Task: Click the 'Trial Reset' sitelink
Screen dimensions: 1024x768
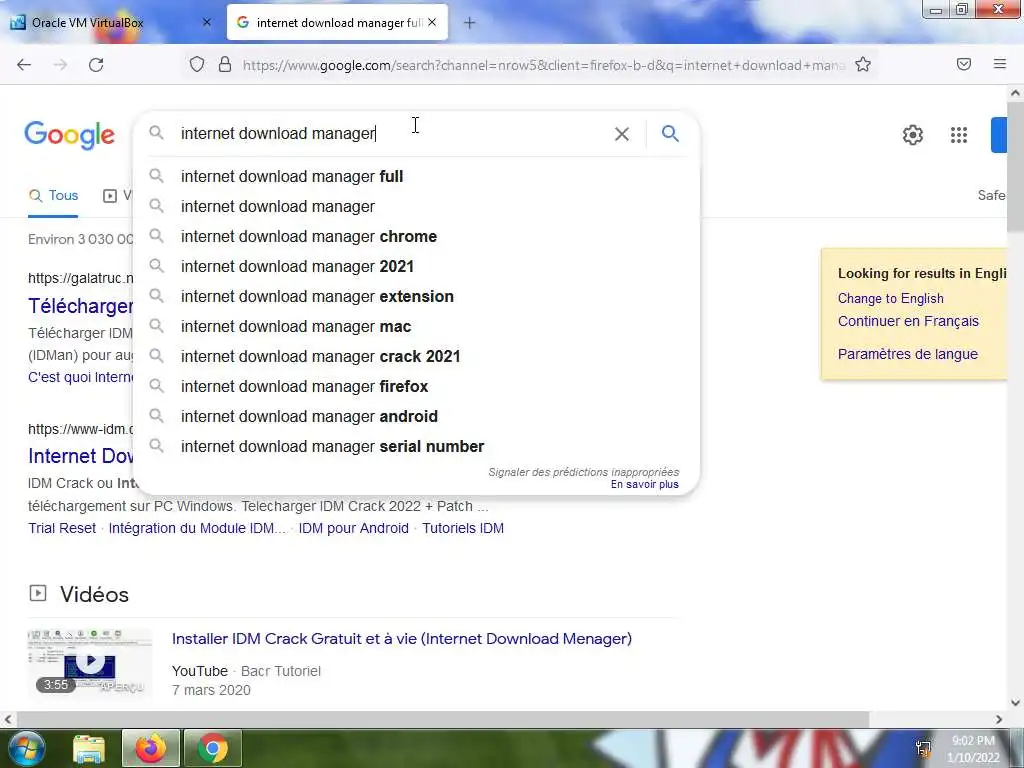Action: tap(62, 528)
